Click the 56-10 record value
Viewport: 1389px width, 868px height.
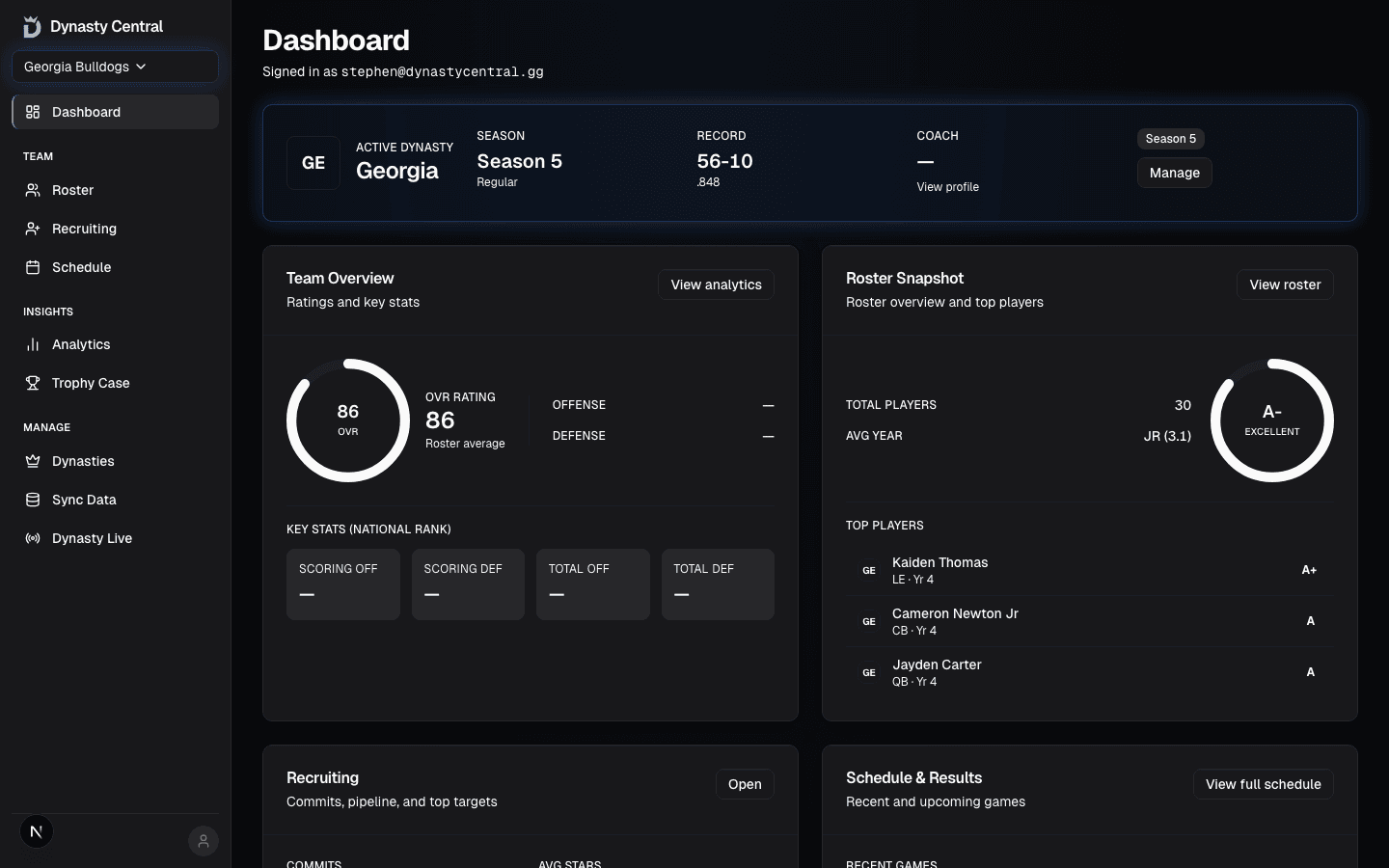(x=724, y=161)
